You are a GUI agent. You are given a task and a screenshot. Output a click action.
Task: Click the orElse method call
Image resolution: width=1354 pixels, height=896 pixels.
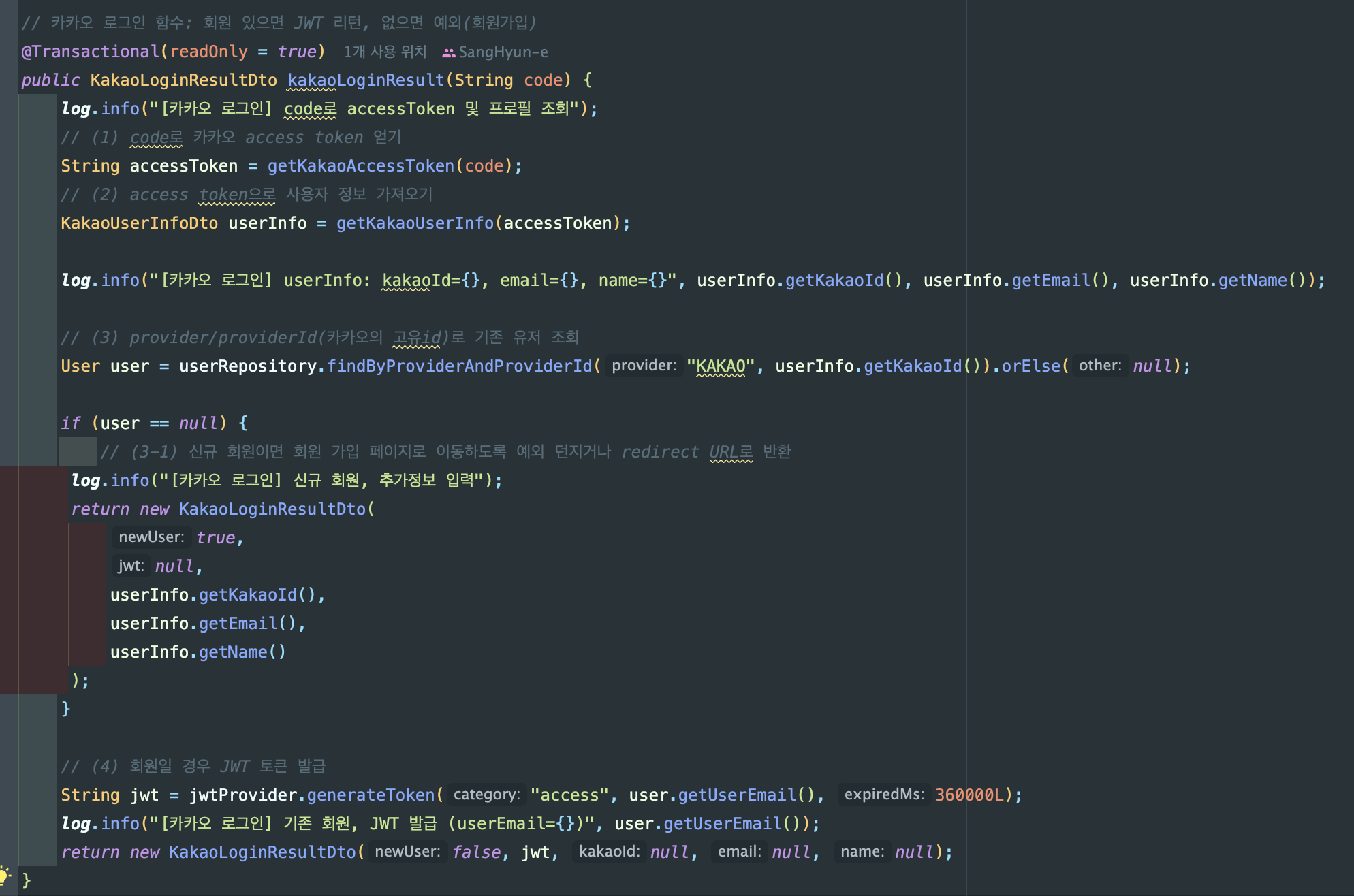[1031, 366]
